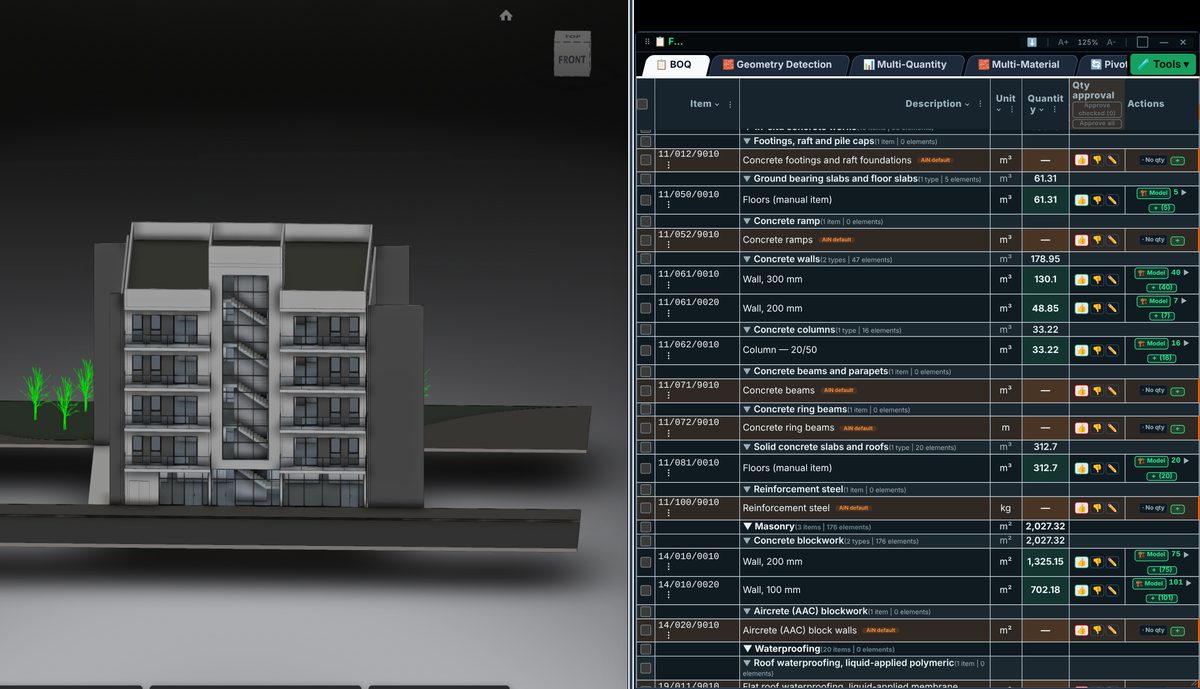Click the 2,027.32 quantity in the Masonry row
This screenshot has width=1200, height=689.
[x=1045, y=526]
